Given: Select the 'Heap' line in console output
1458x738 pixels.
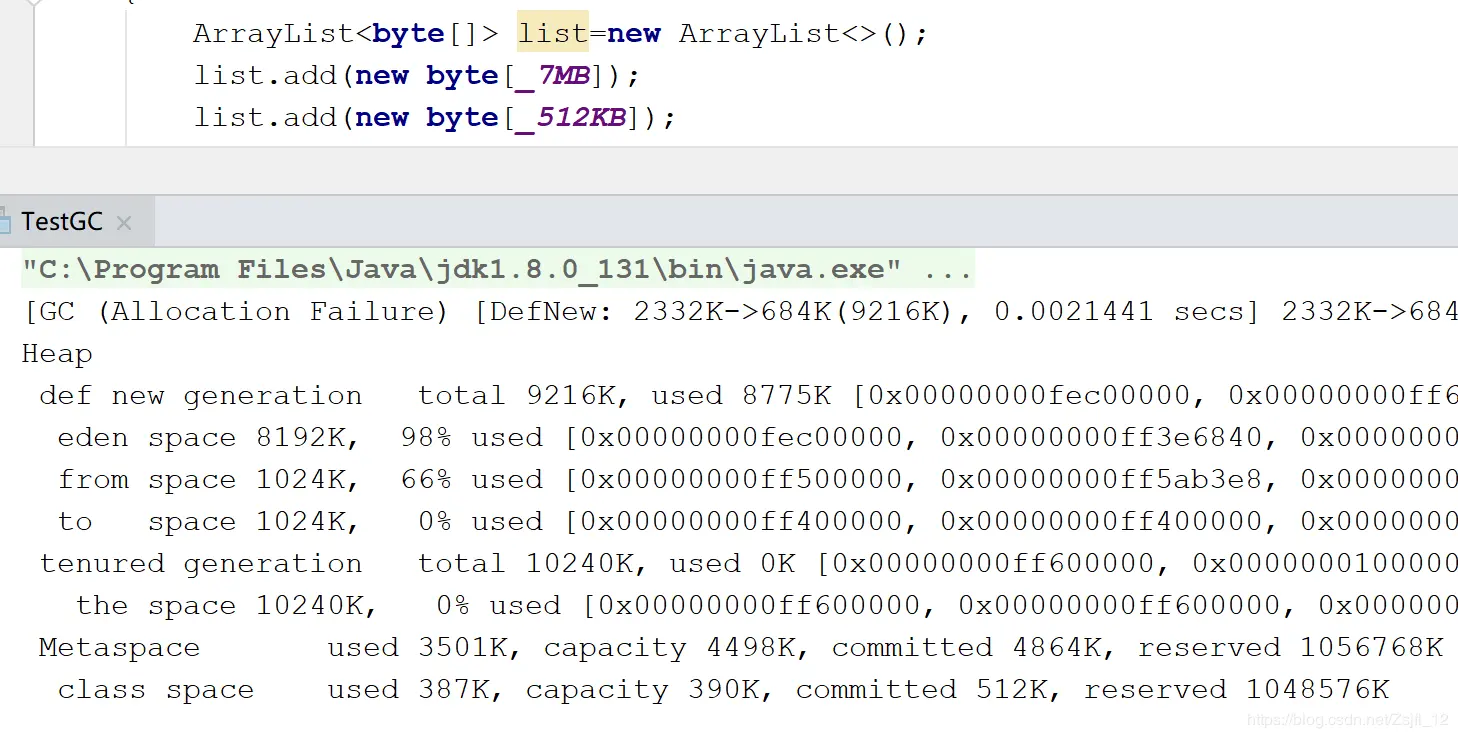Looking at the screenshot, I should click(57, 354).
